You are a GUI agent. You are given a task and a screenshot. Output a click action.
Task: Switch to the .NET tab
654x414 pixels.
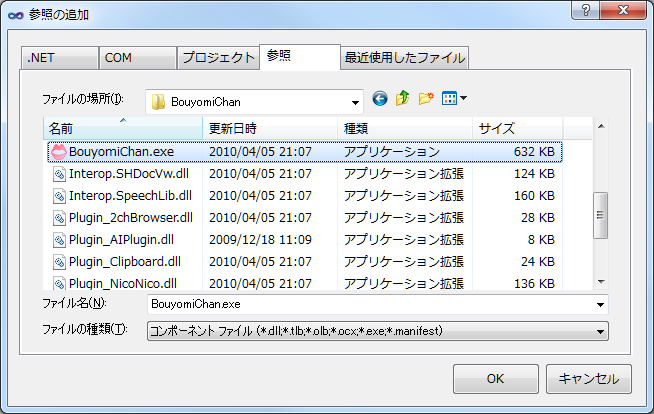pyautogui.click(x=60, y=58)
